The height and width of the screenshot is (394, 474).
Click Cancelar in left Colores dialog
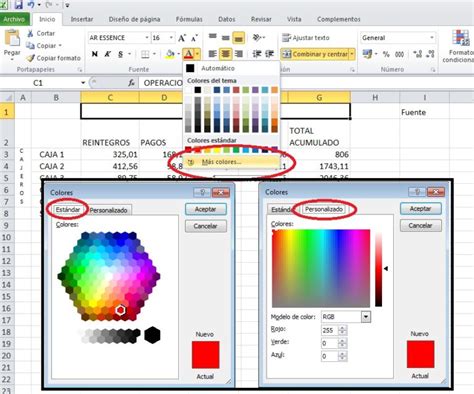[x=206, y=226]
